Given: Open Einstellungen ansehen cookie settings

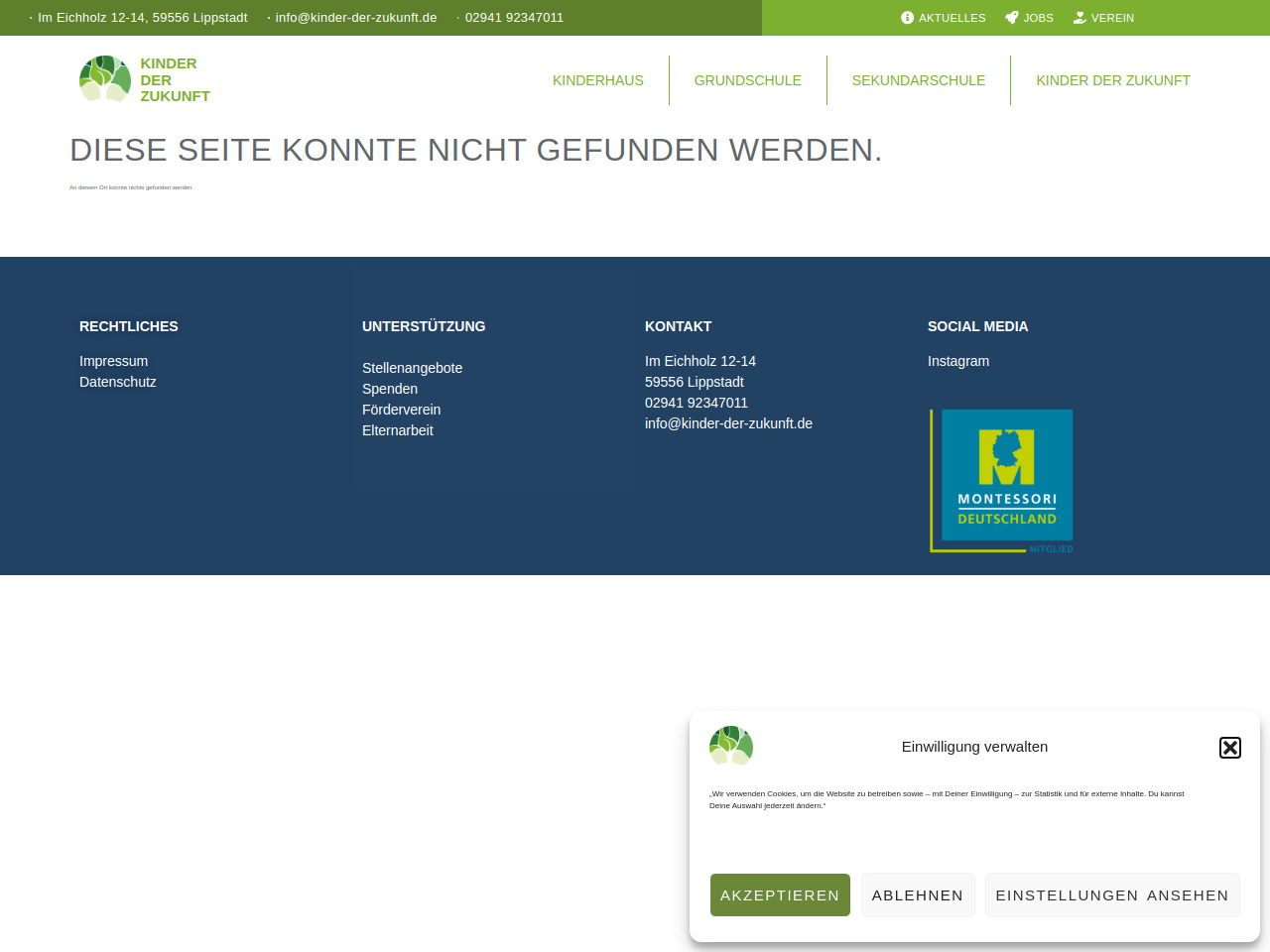Looking at the screenshot, I should [1111, 894].
